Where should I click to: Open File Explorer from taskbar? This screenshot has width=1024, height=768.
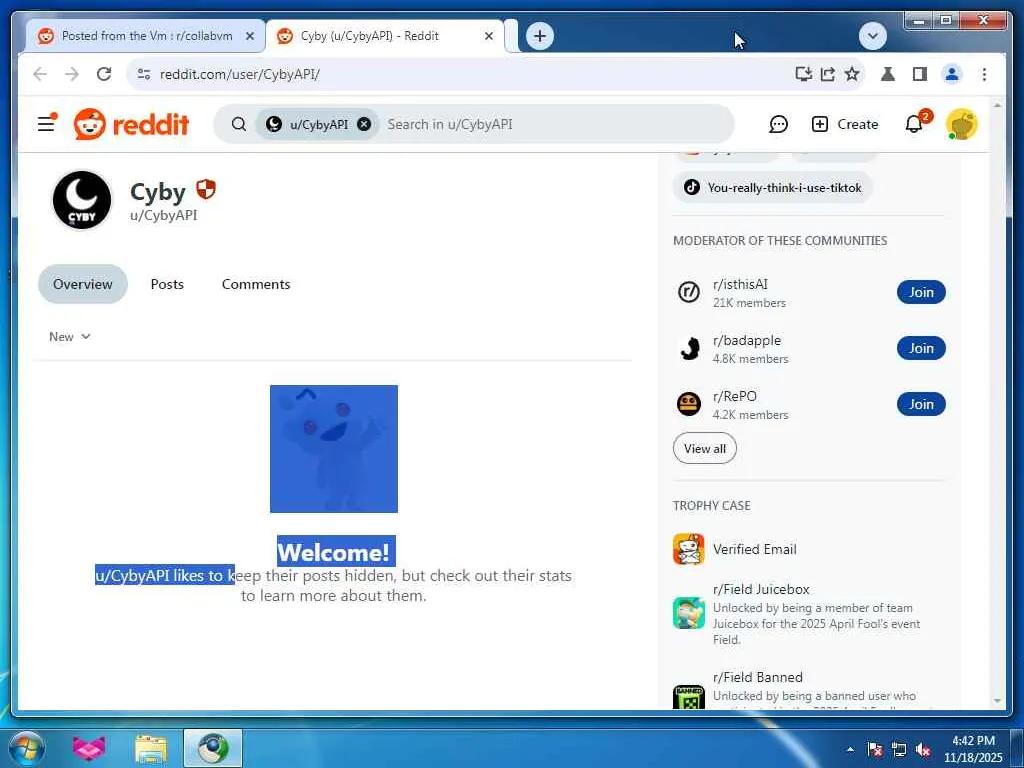coord(151,749)
